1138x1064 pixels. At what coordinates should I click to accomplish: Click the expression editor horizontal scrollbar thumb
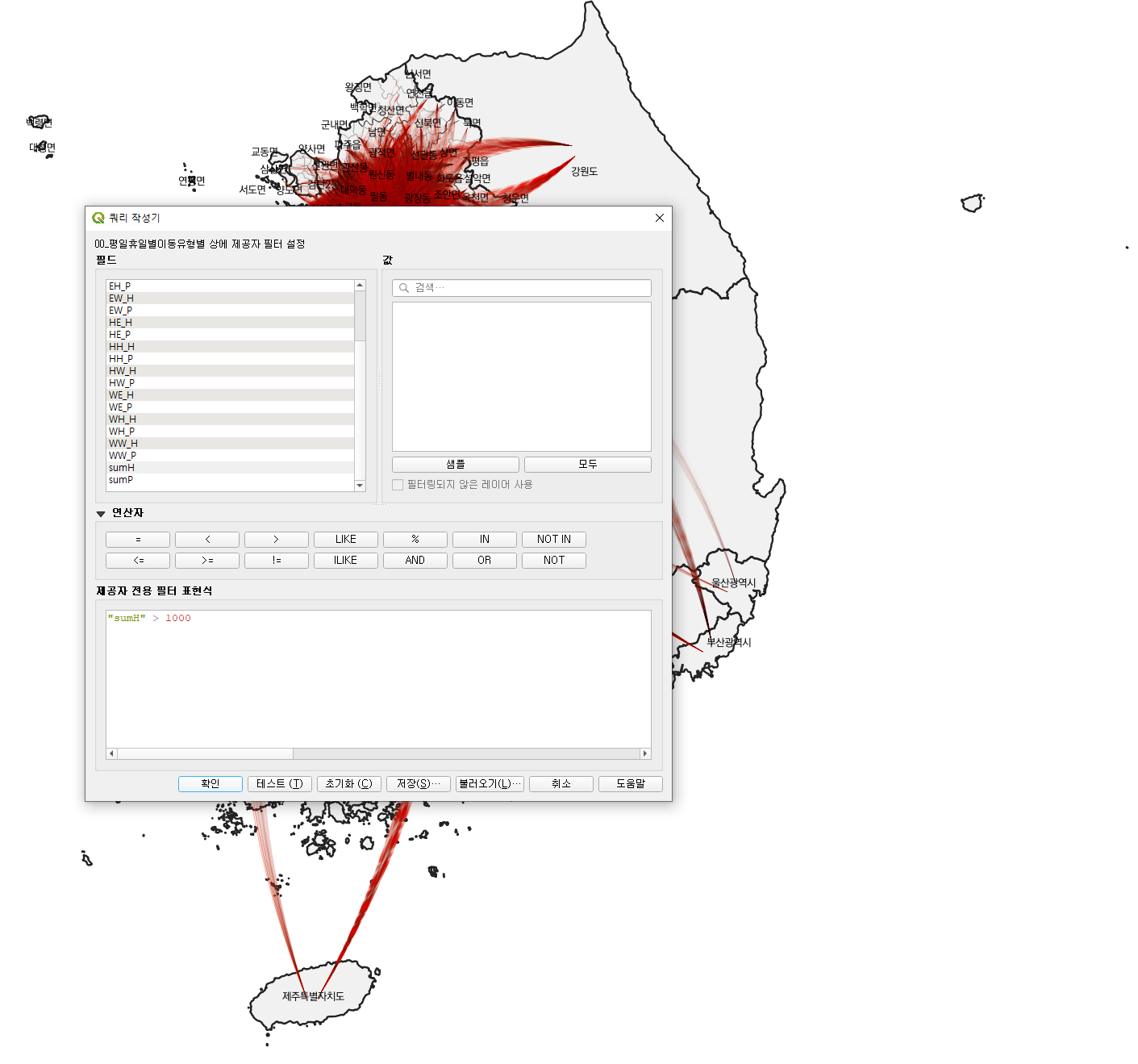206,753
